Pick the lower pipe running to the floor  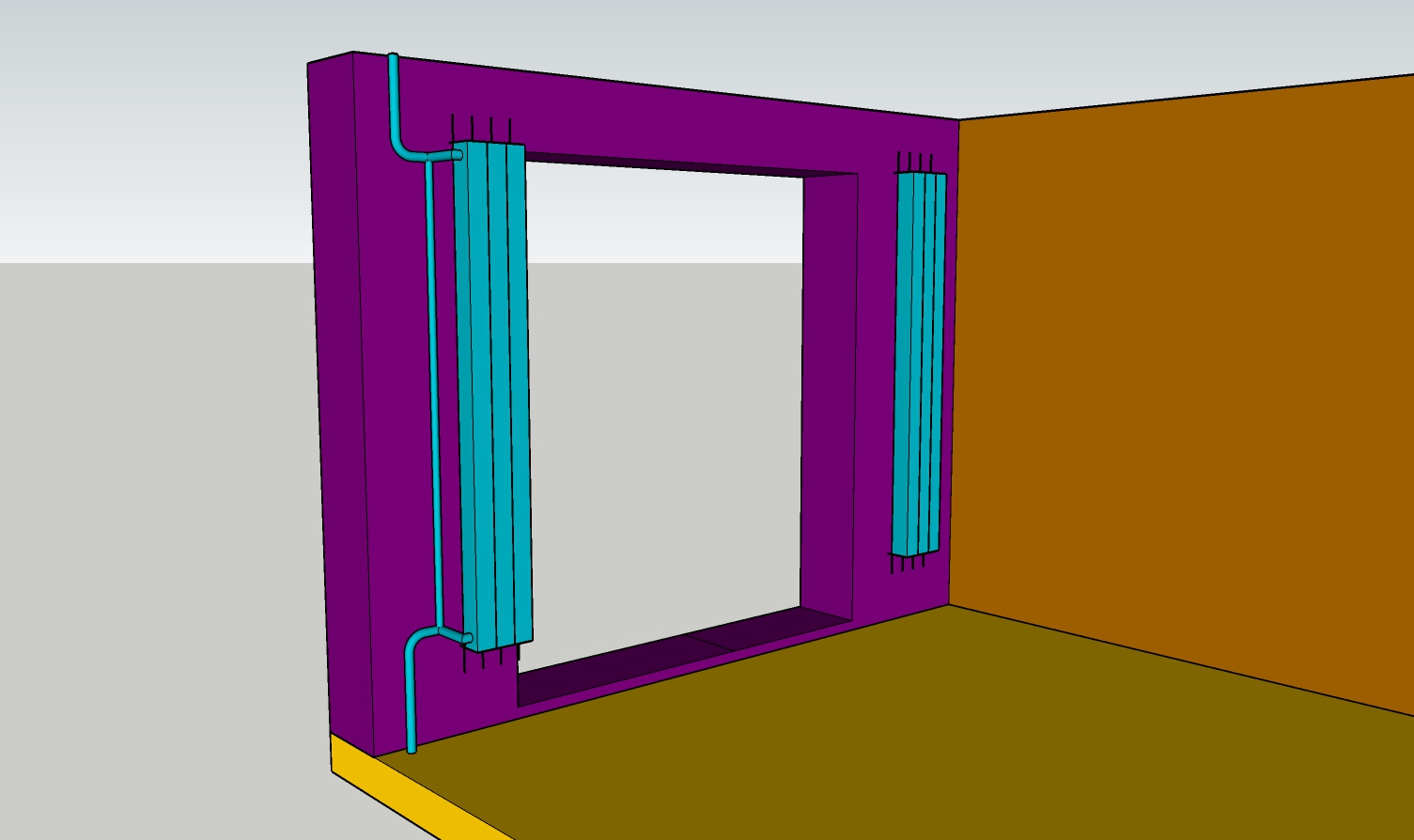click(x=412, y=695)
